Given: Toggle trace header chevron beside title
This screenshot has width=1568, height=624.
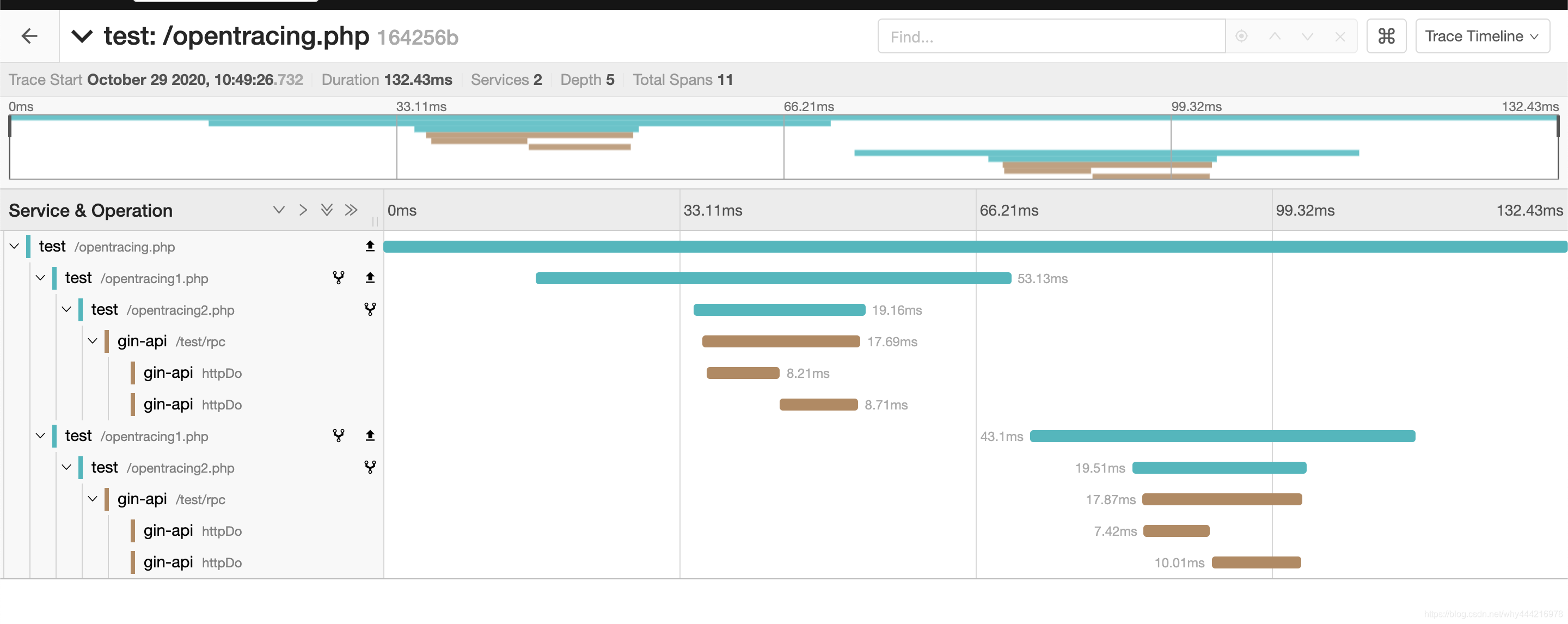Looking at the screenshot, I should (82, 36).
